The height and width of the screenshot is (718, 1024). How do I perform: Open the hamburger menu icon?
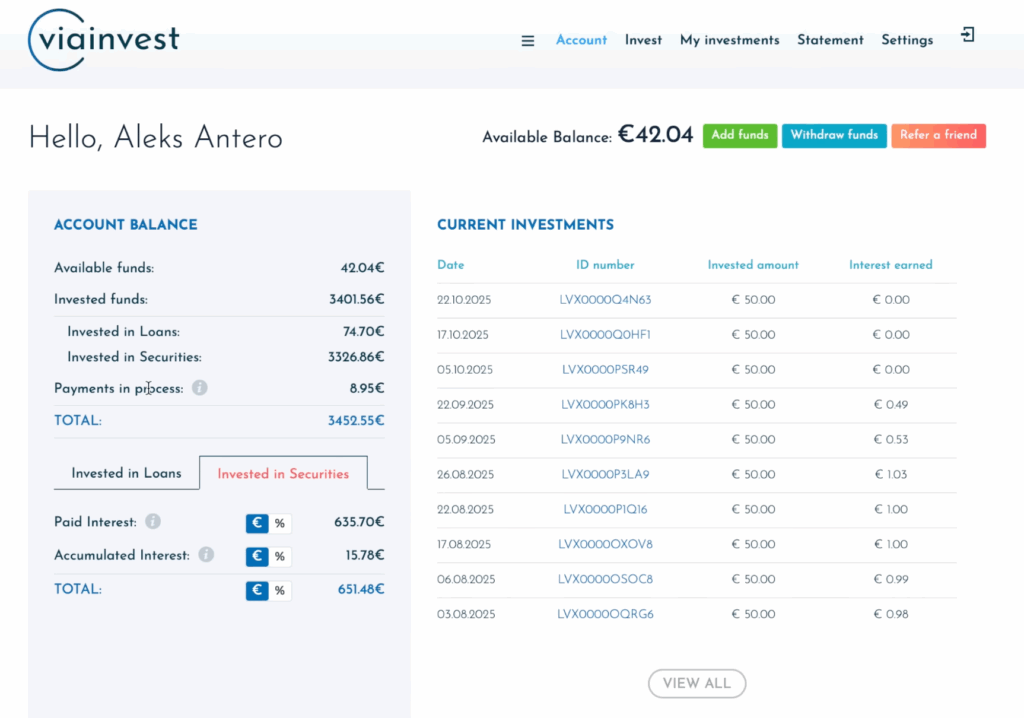pyautogui.click(x=528, y=41)
